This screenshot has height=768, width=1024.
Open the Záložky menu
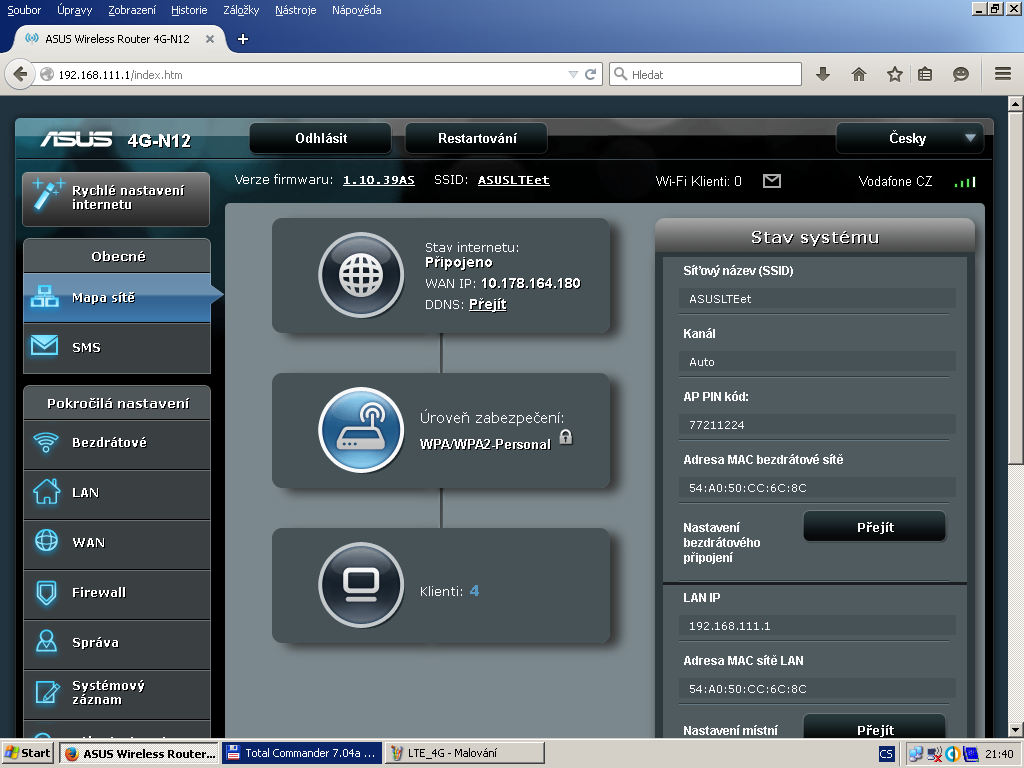tap(240, 10)
